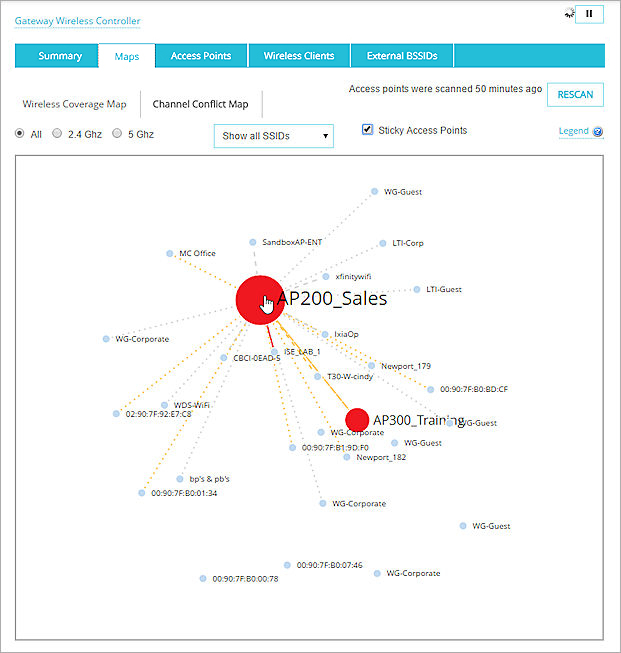Open the Access Points tab

tap(201, 56)
